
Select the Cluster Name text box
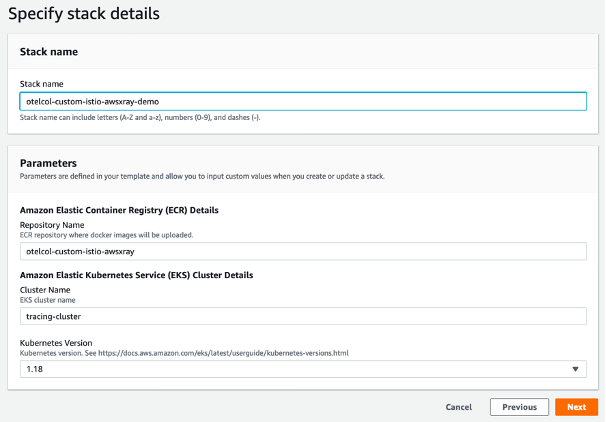coord(302,317)
